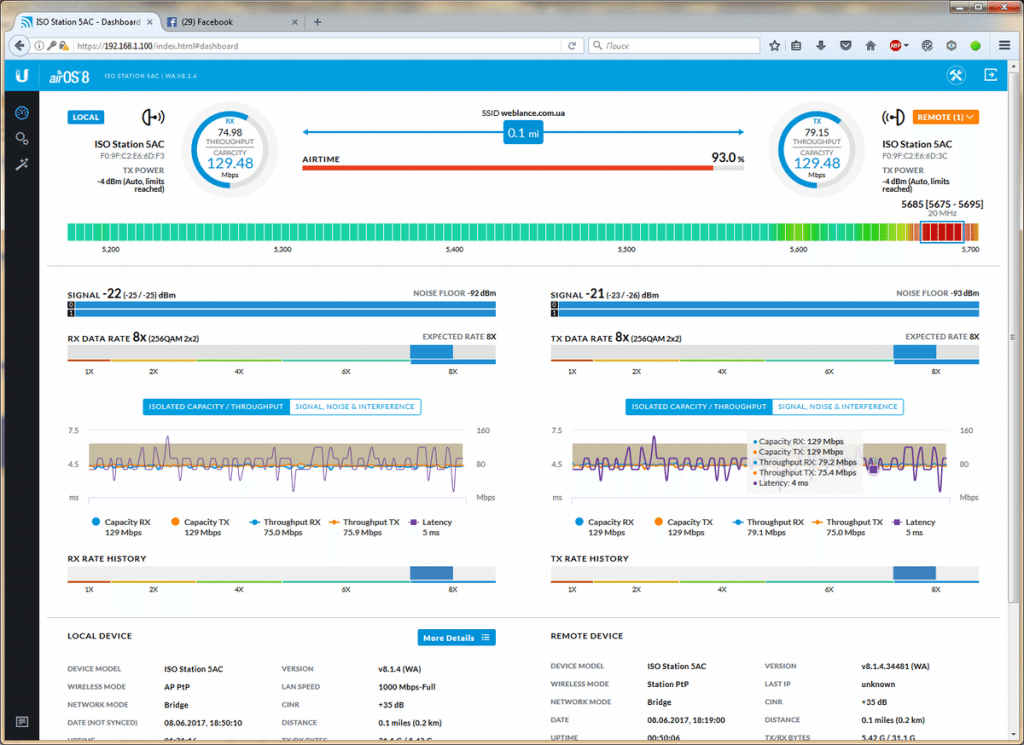Click the red 5685 MHz channel block in spectrum
Image resolution: width=1024 pixels, height=745 pixels.
[941, 232]
